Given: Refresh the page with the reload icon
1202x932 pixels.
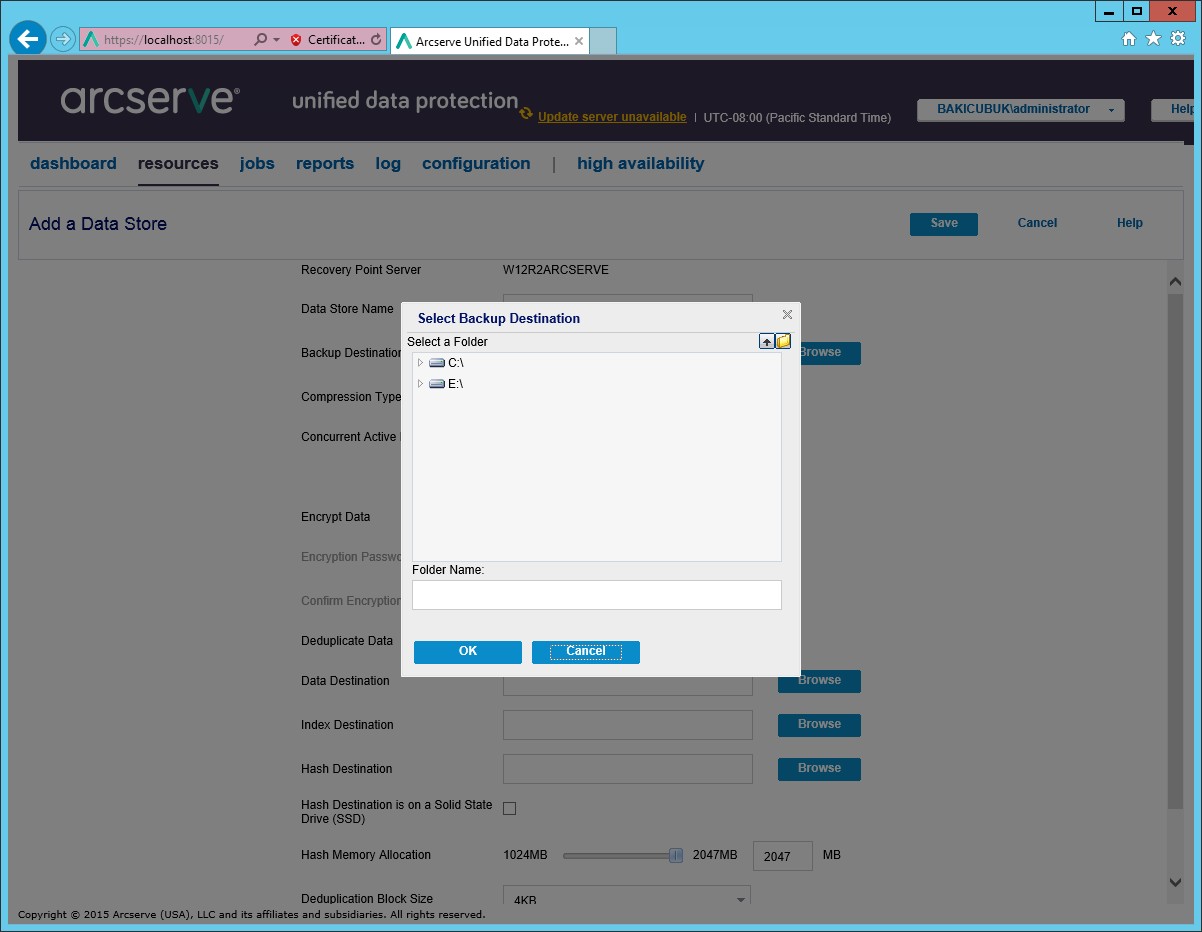Looking at the screenshot, I should [376, 40].
